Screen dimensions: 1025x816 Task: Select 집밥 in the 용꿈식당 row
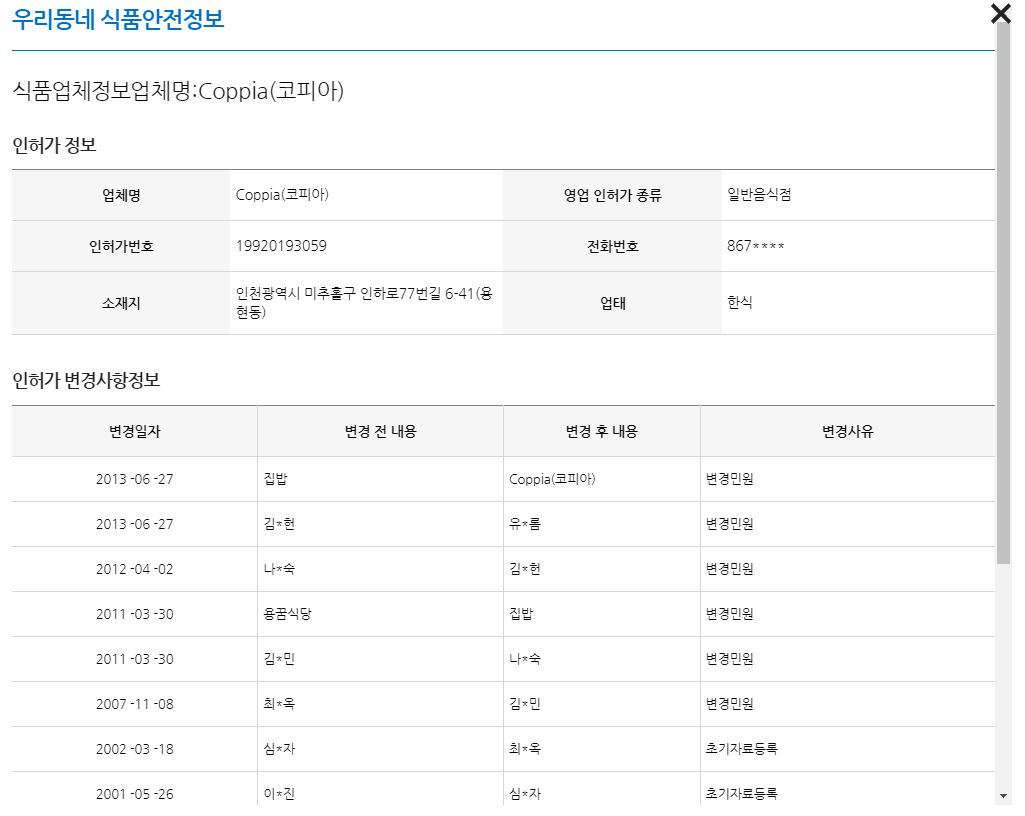pos(521,614)
